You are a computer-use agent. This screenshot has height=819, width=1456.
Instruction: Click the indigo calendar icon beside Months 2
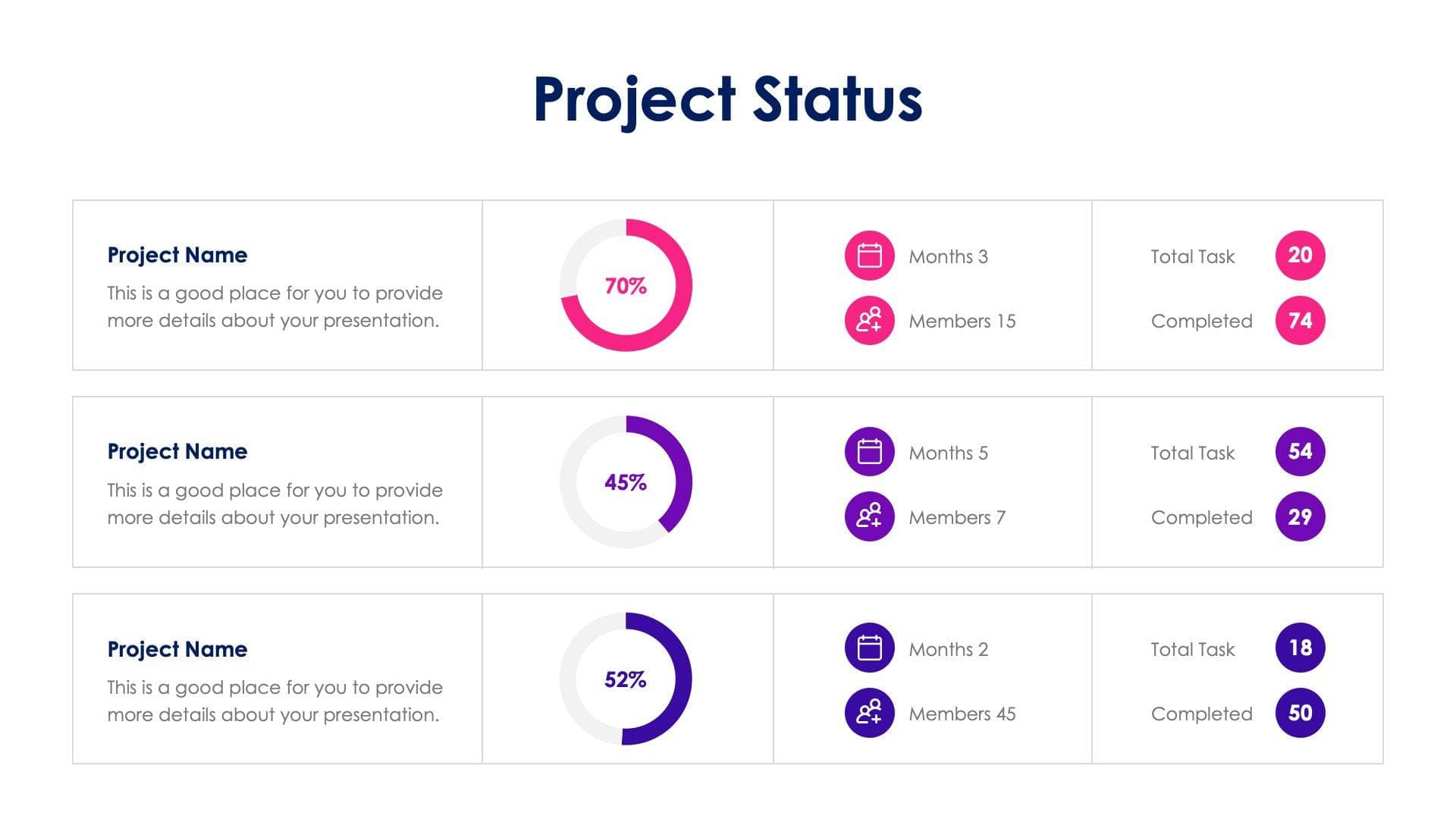pyautogui.click(x=869, y=648)
